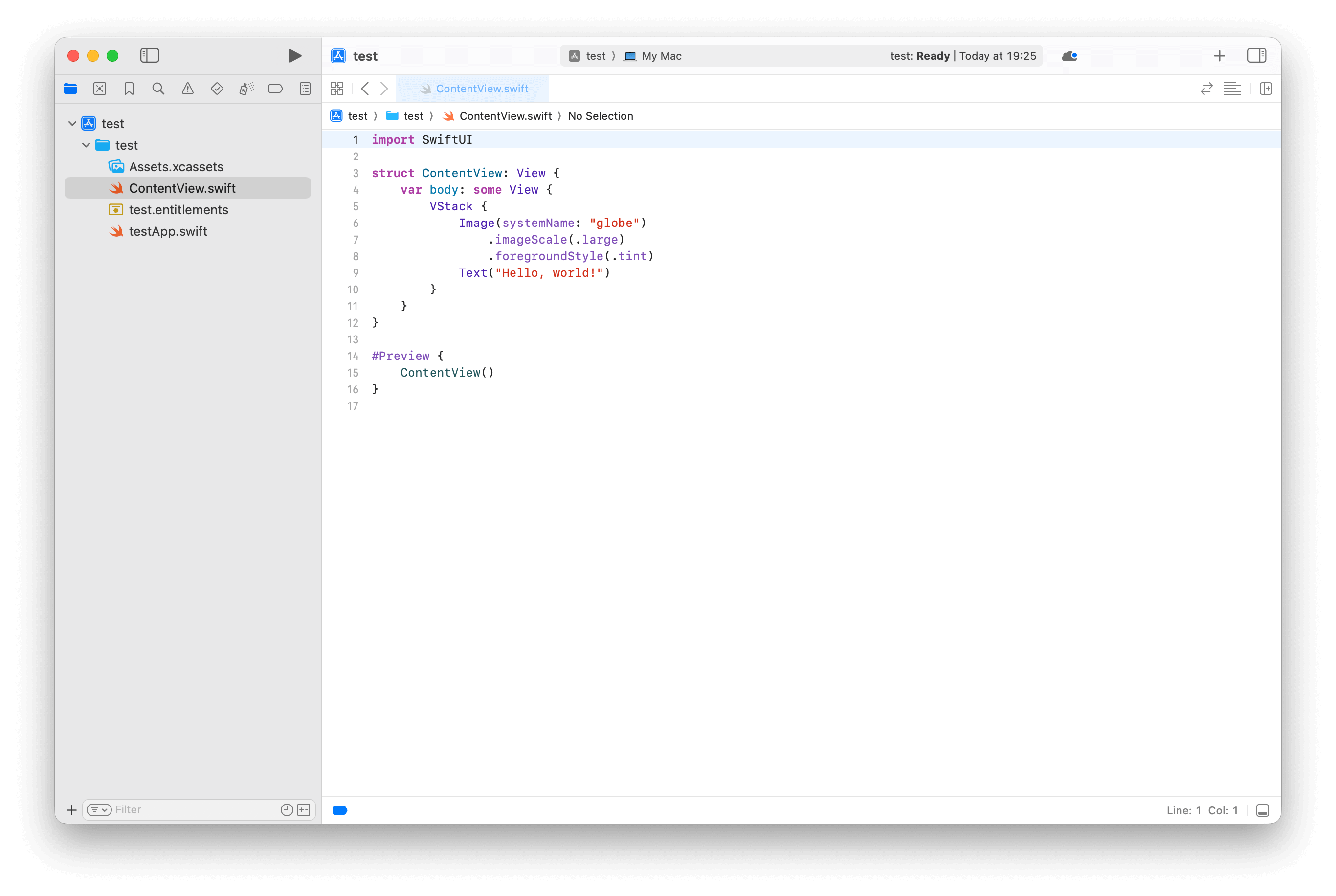Click line number 14 in gutter
Screen dimensions: 1336x896
pos(353,356)
